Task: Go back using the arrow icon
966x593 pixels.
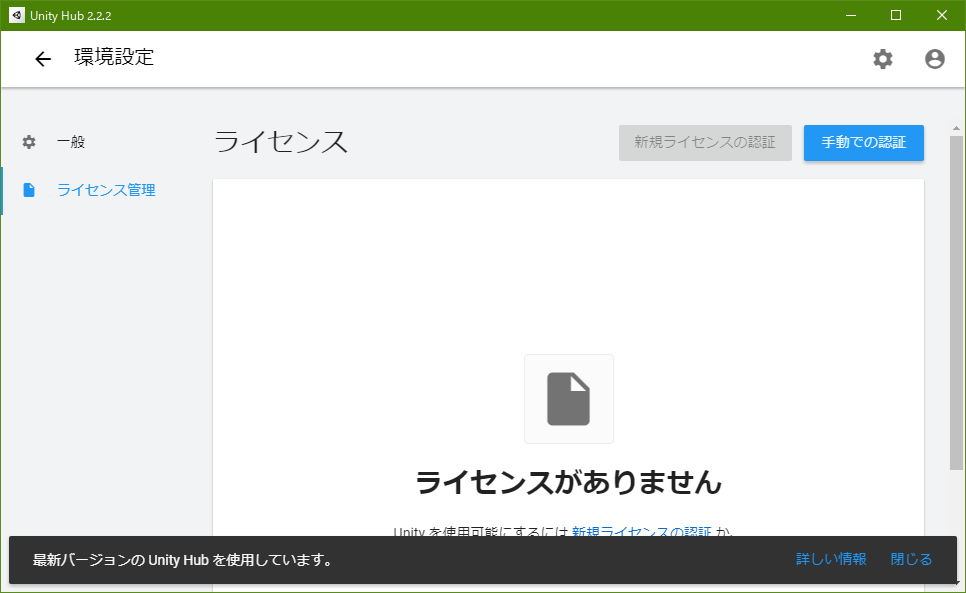Action: 43,59
